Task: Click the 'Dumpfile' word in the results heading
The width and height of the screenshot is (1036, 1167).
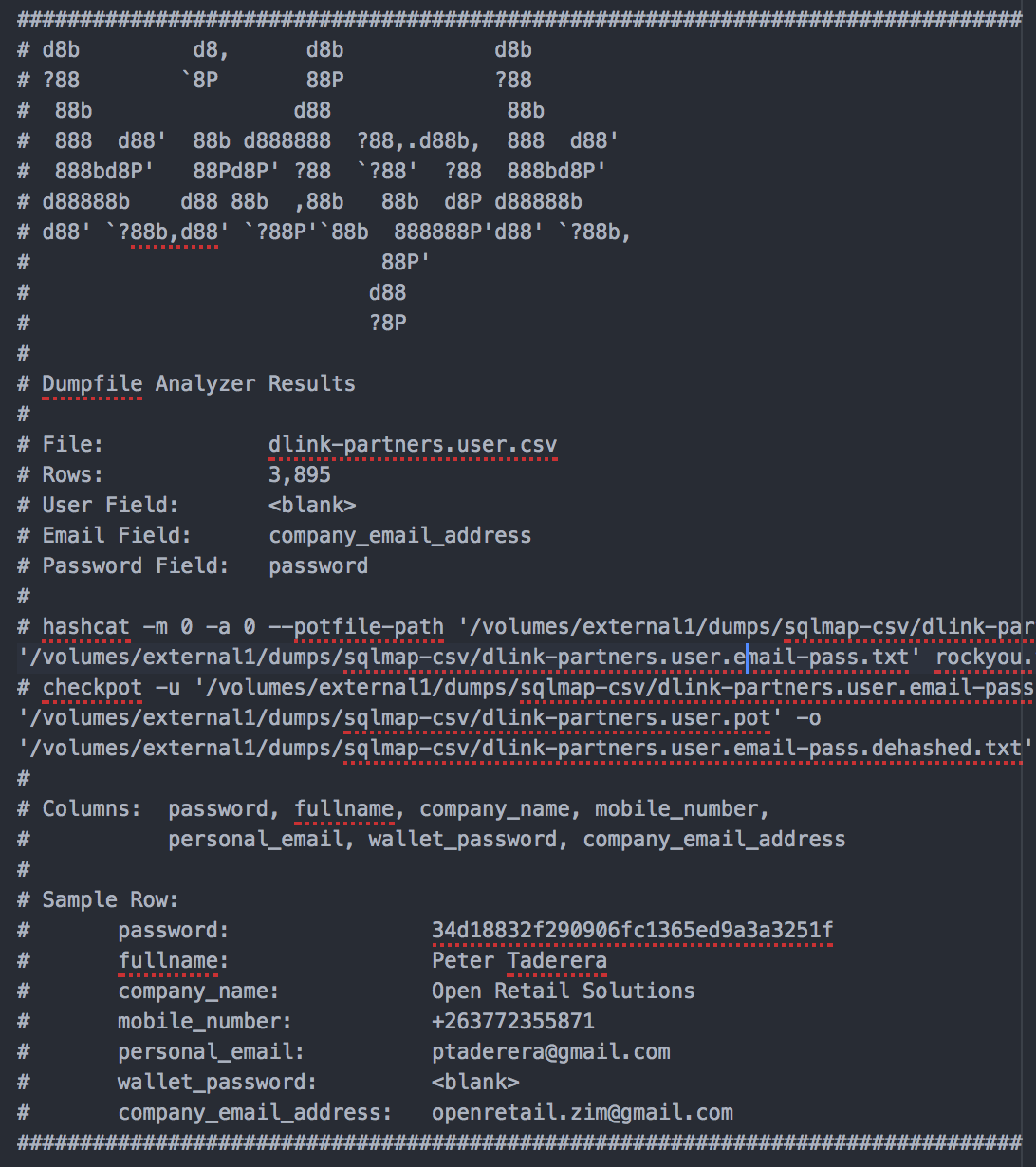Action: click(92, 383)
